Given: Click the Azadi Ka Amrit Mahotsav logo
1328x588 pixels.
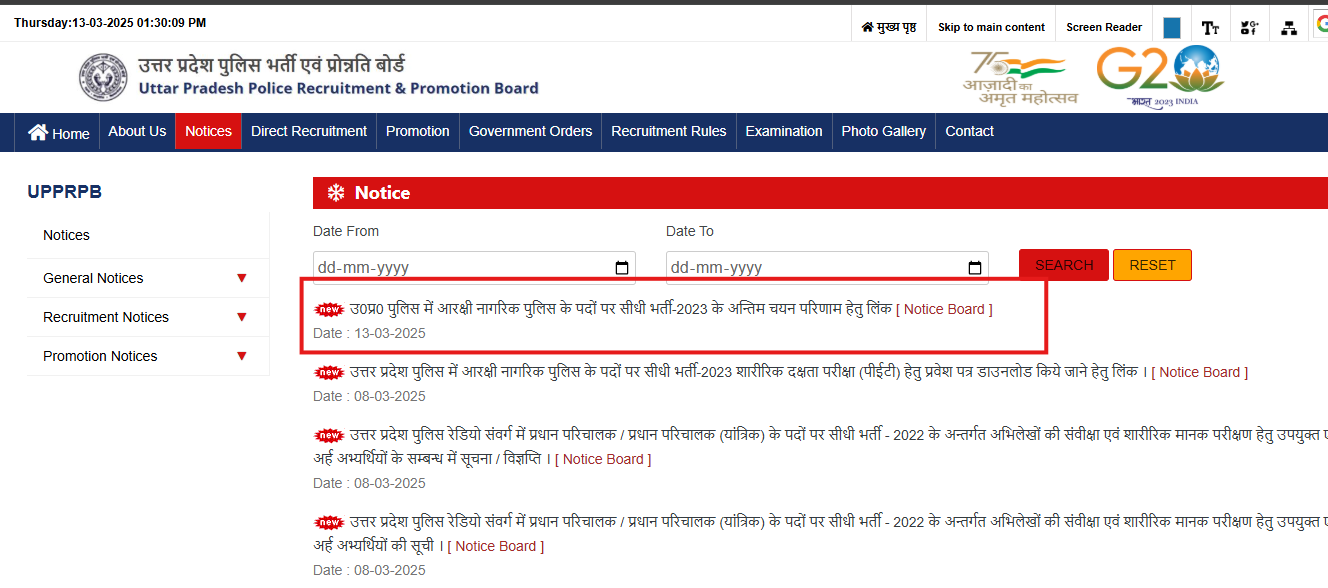Looking at the screenshot, I should click(1020, 74).
